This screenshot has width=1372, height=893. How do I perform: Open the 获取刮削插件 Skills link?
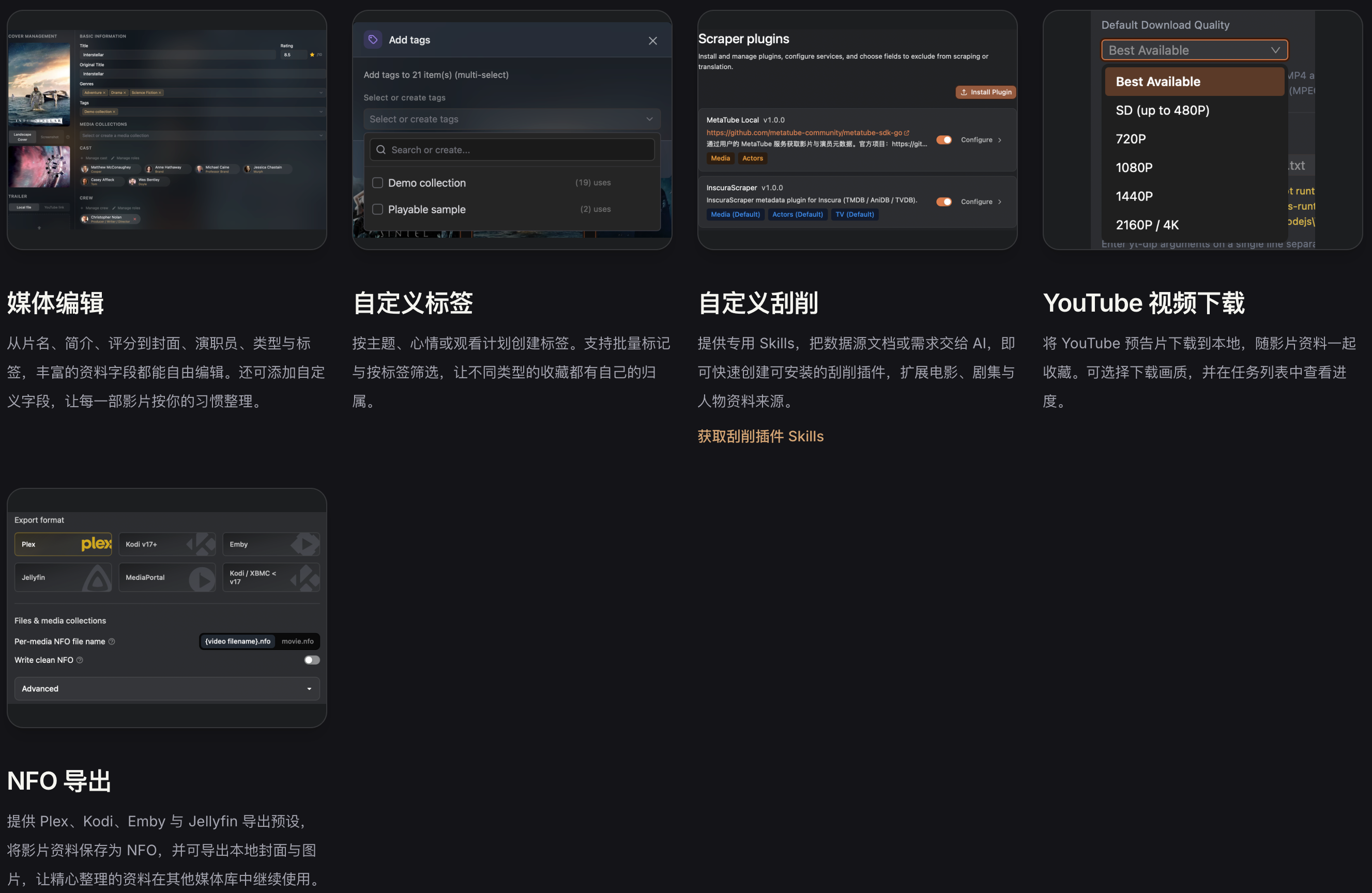click(760, 436)
